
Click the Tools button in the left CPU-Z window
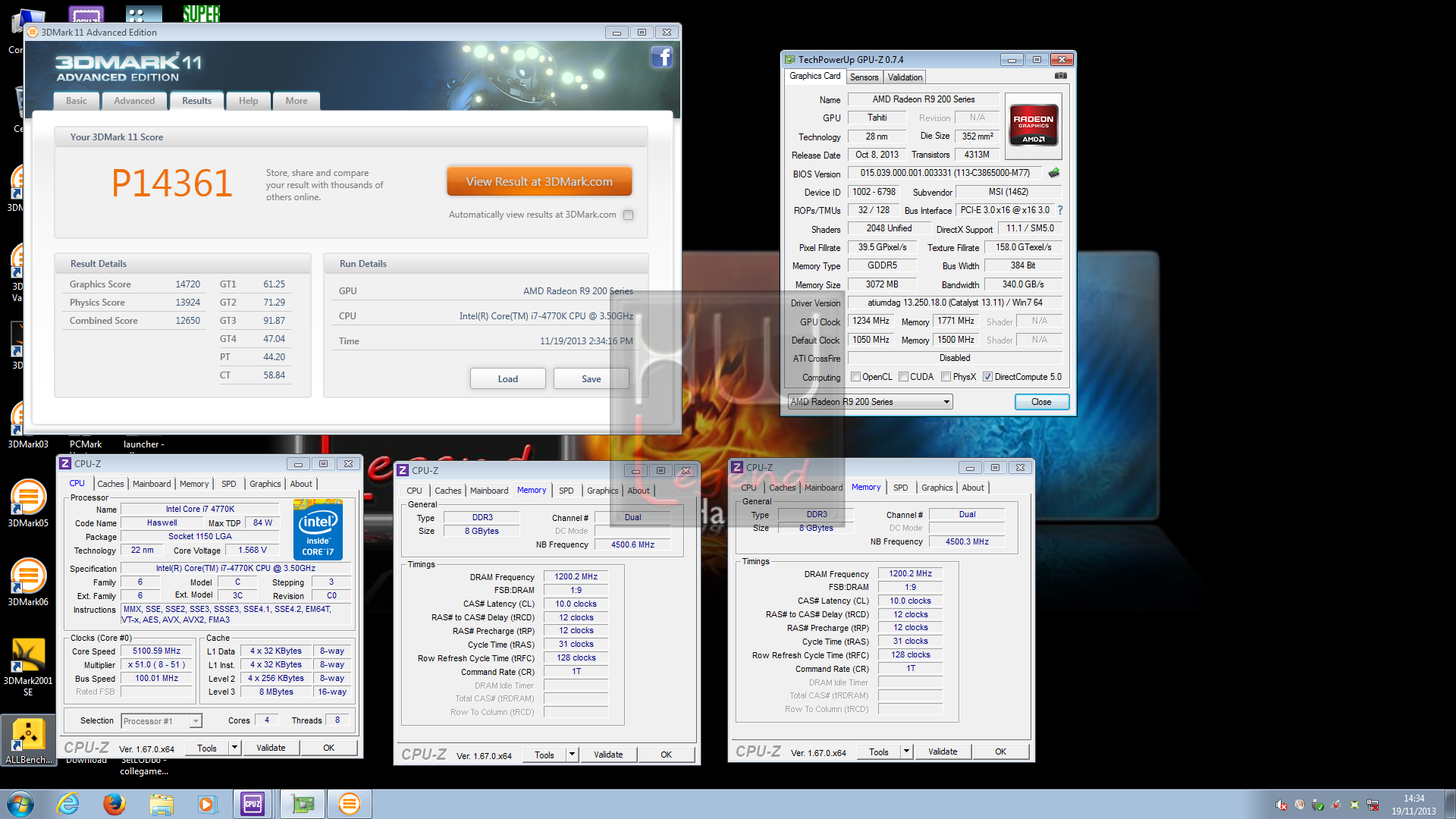tap(207, 748)
